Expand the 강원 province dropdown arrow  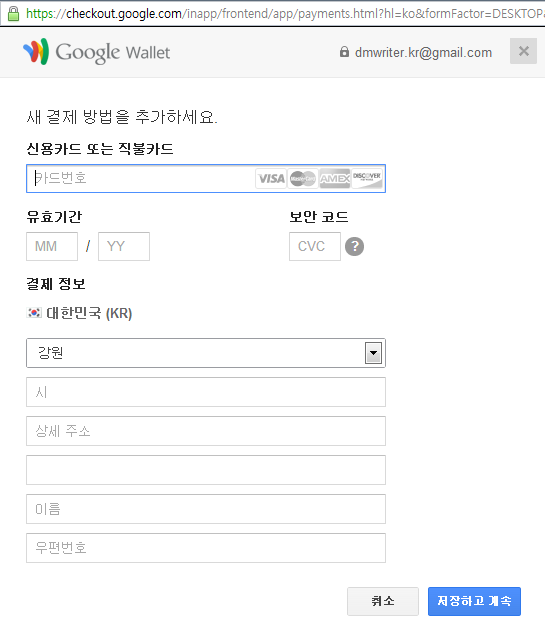[373, 353]
